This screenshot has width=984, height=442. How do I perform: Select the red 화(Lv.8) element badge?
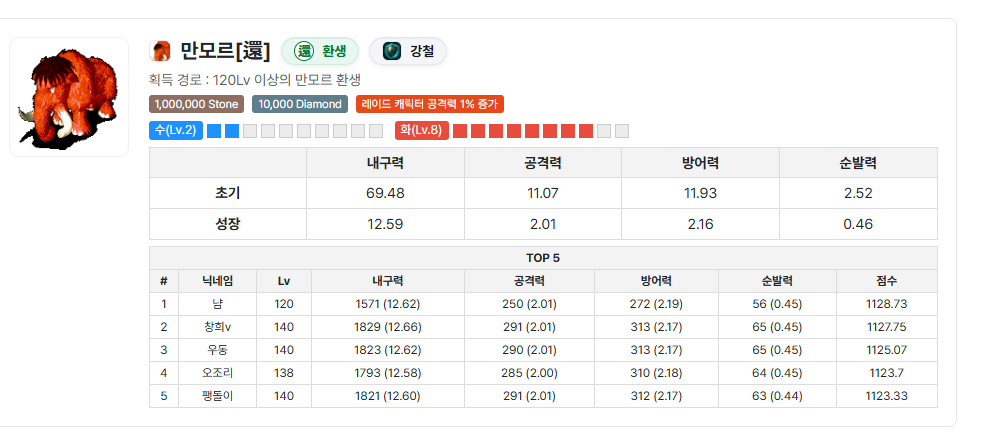click(x=421, y=130)
